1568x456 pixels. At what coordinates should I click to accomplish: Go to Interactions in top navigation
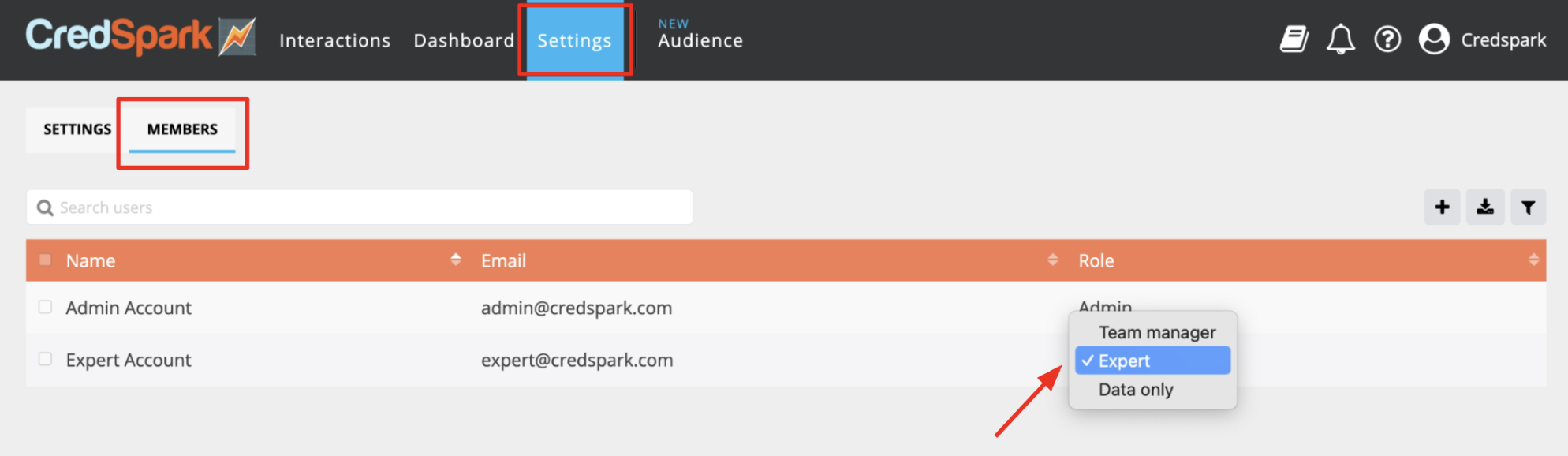pyautogui.click(x=334, y=40)
